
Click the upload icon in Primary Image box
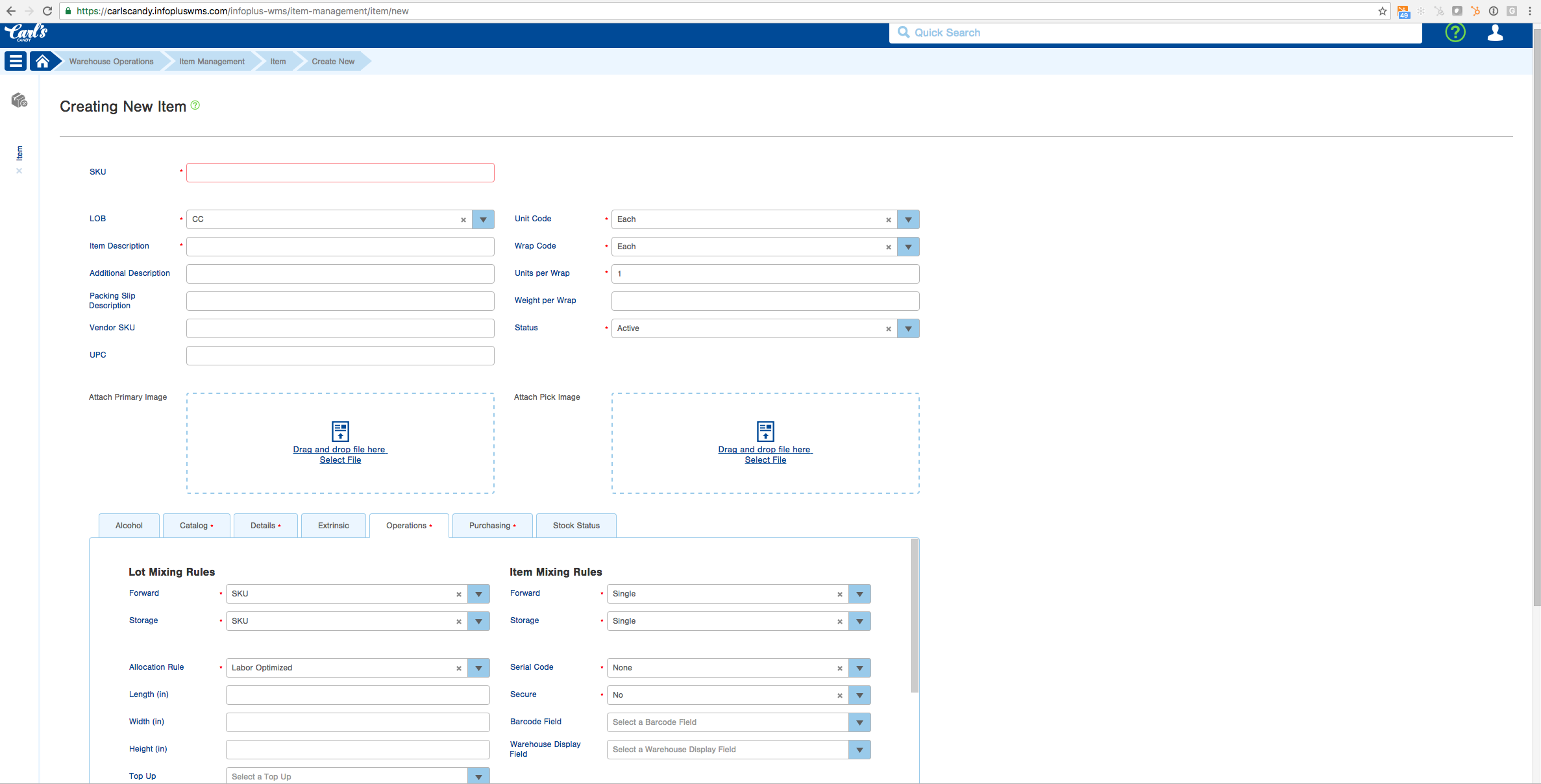340,431
